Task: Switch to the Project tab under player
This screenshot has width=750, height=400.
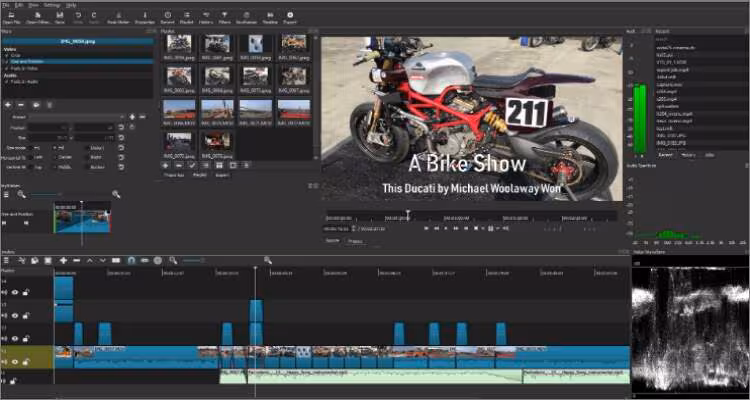Action: coord(354,241)
